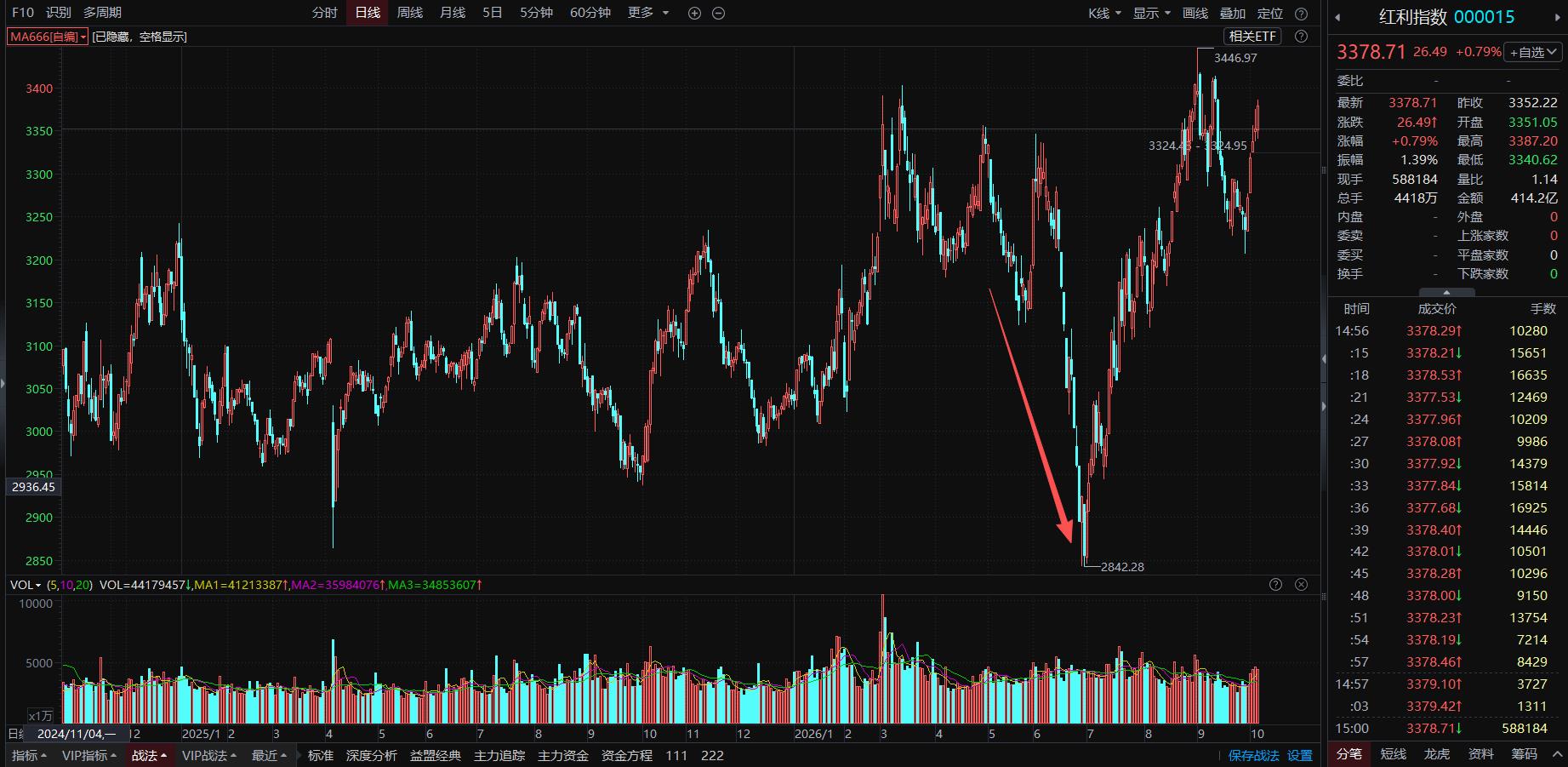1568x767 pixels.
Task: Expand the 更多 period dropdown
Action: [x=648, y=13]
